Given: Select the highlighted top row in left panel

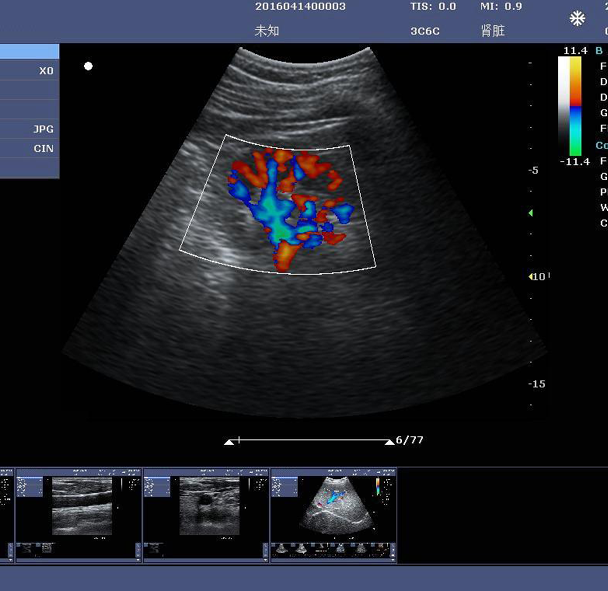Looking at the screenshot, I should point(29,52).
